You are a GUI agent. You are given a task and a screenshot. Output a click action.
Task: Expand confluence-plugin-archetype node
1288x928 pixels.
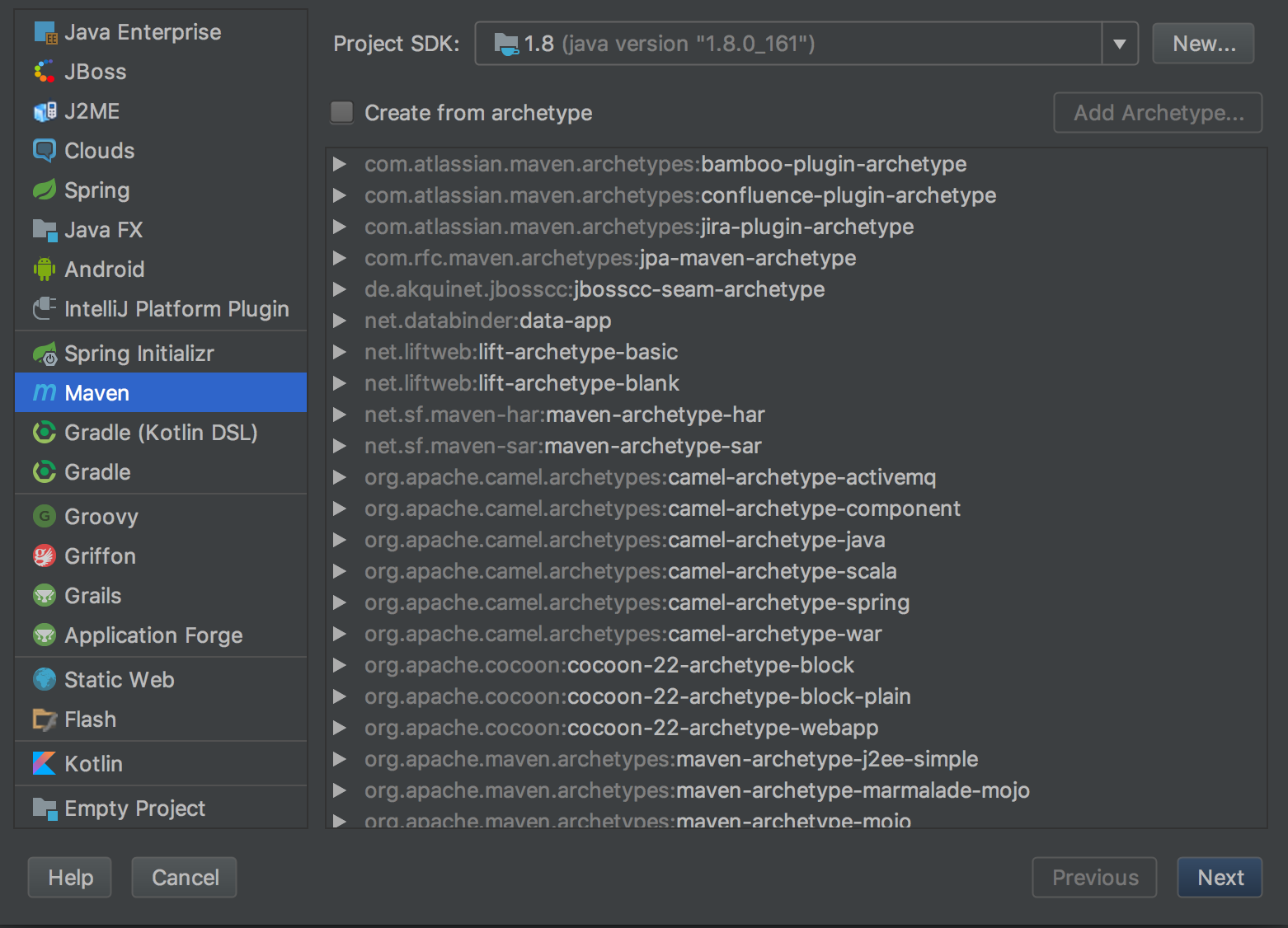coord(339,195)
